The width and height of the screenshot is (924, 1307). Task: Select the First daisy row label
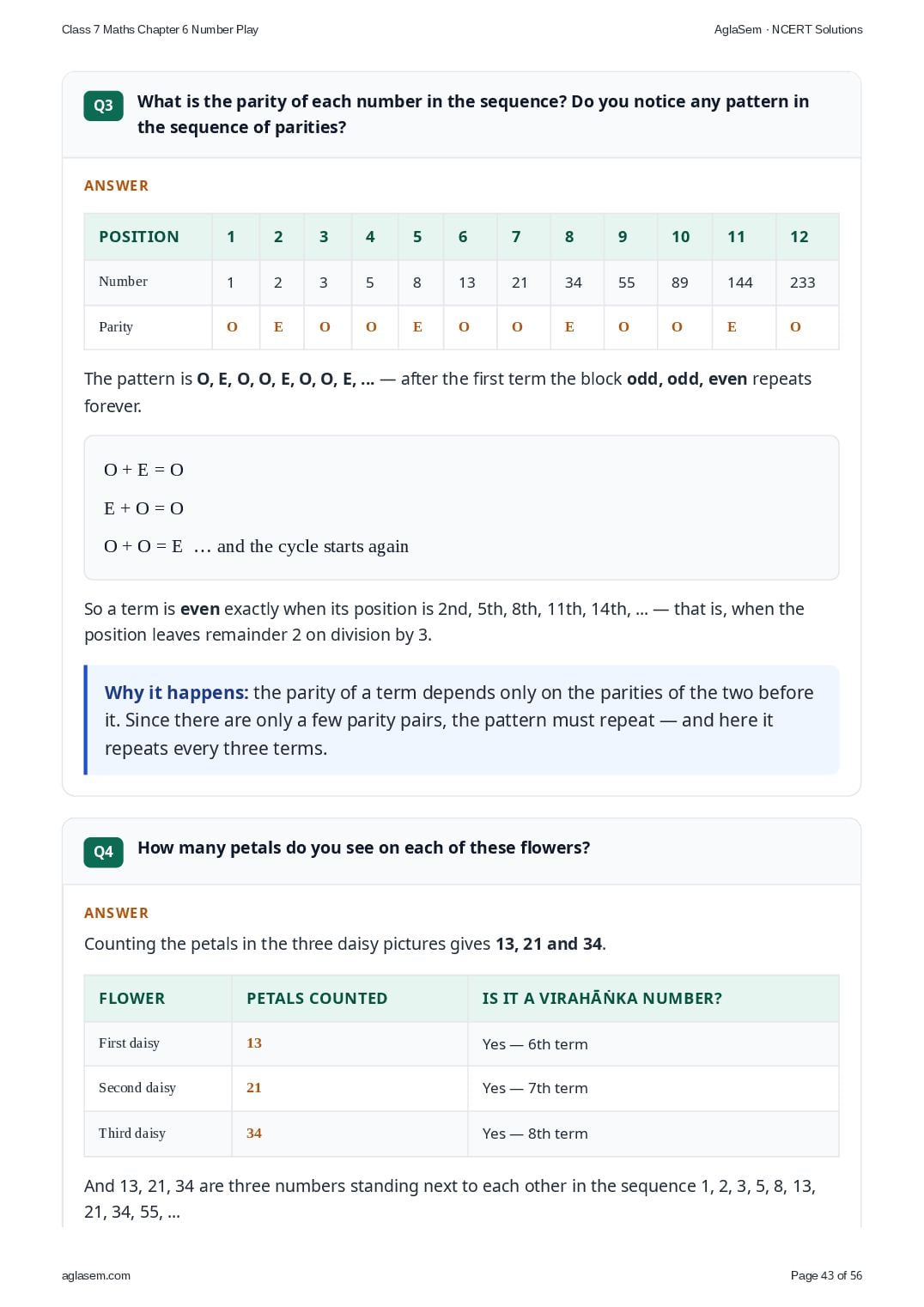coord(129,1043)
